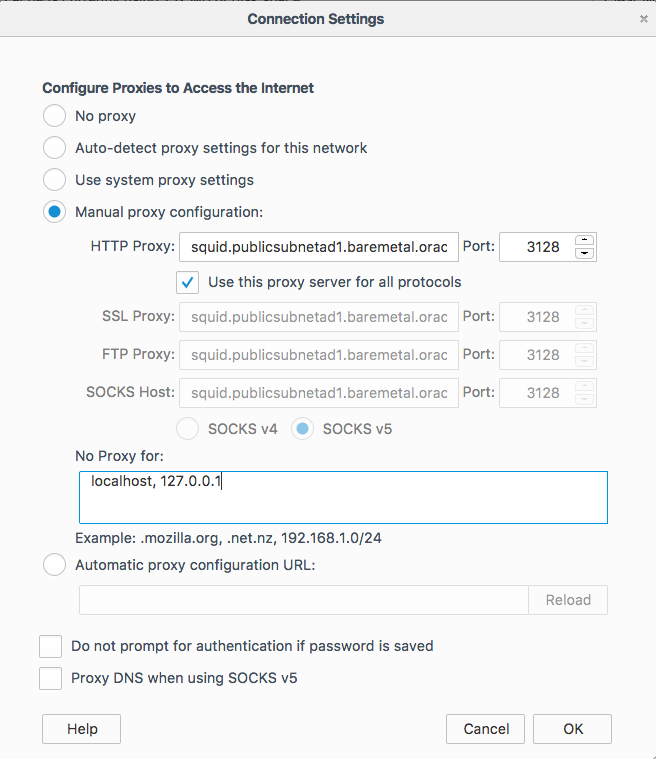This screenshot has width=656, height=759.
Task: Enable Proxy DNS when using SOCKS v5
Action: (50, 678)
